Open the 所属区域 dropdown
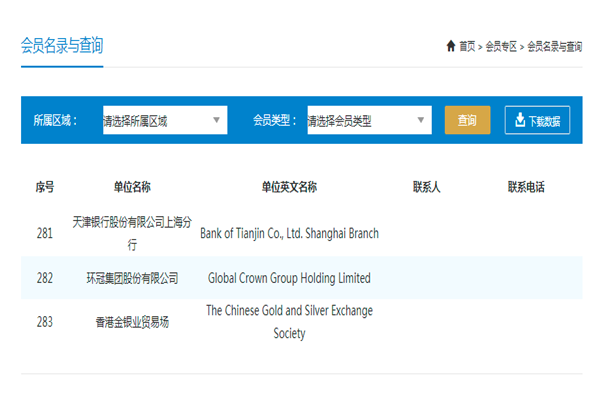The width and height of the screenshot is (600, 400). [165, 120]
